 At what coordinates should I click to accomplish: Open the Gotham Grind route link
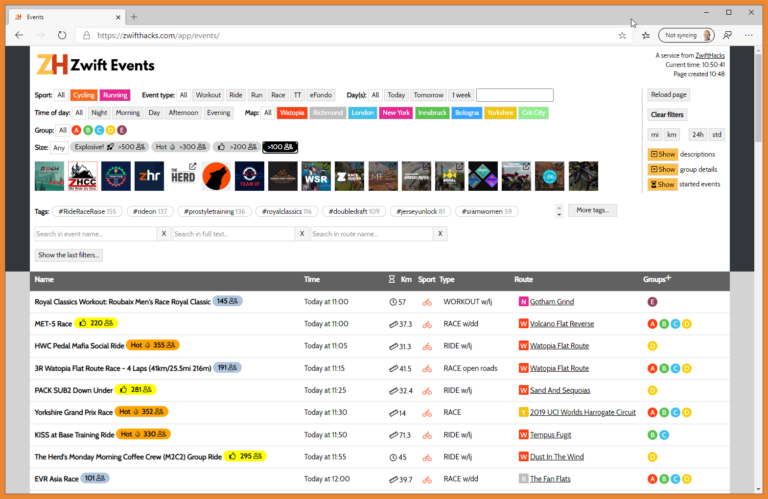[552, 302]
